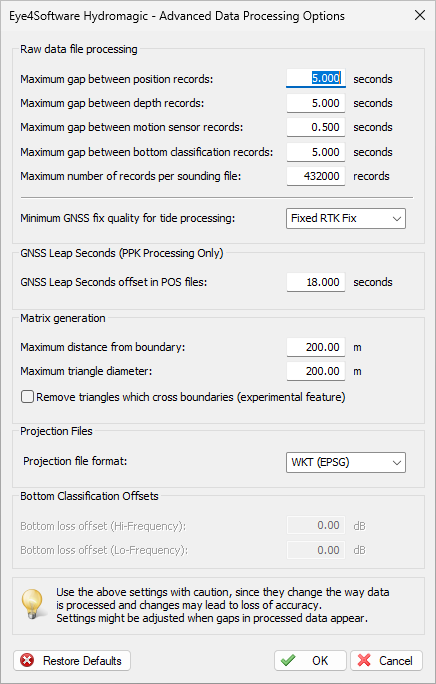
Task: Click the green checkmark icon on OK
Action: point(288,660)
